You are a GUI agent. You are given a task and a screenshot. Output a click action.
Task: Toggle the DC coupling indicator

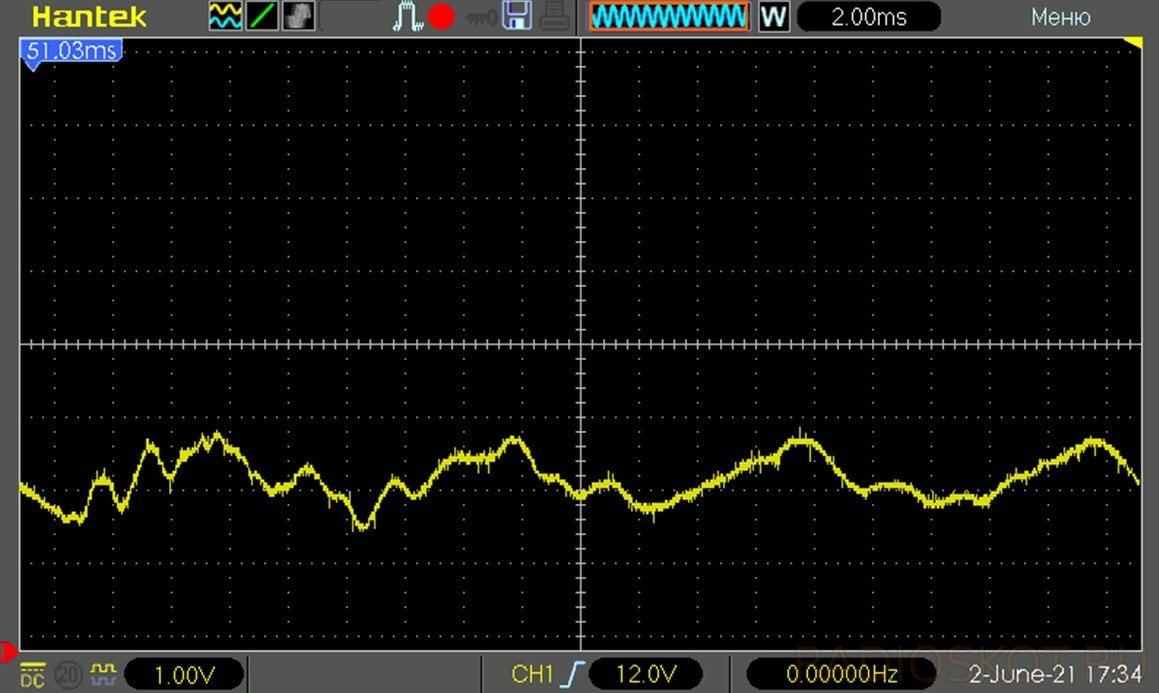(32, 675)
